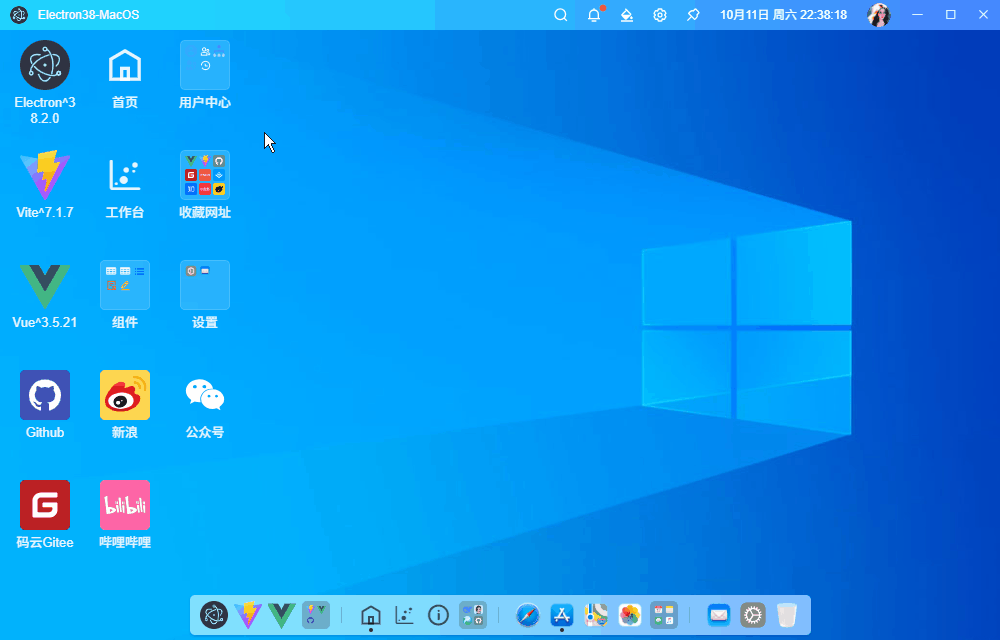Open the 工作台 desktop icon
Screen dimensions: 1000x640
pos(125,175)
